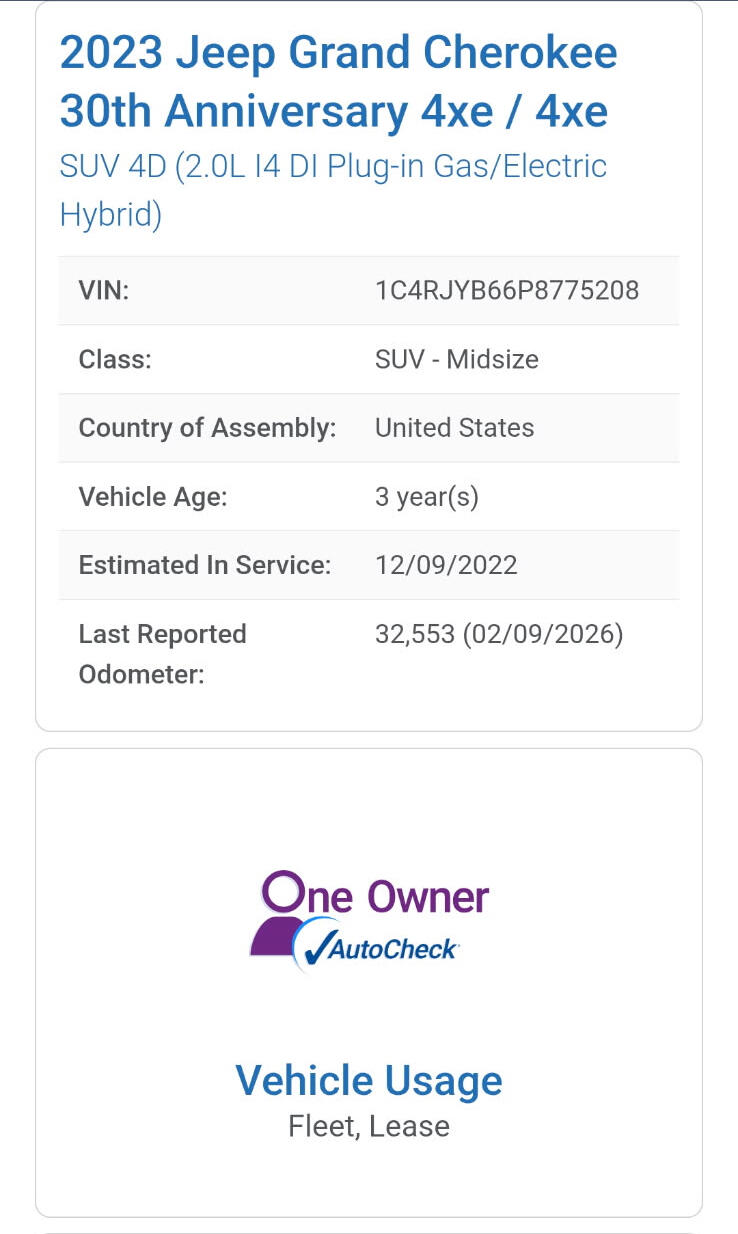The width and height of the screenshot is (738, 1234).
Task: Select the 32,553 odometer reading
Action: (414, 635)
